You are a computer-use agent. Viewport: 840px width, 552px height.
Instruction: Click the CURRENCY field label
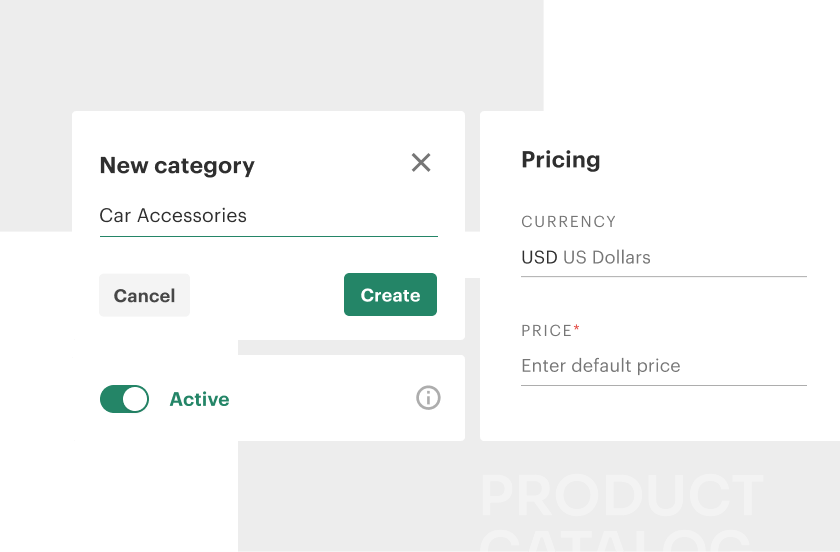(x=569, y=222)
